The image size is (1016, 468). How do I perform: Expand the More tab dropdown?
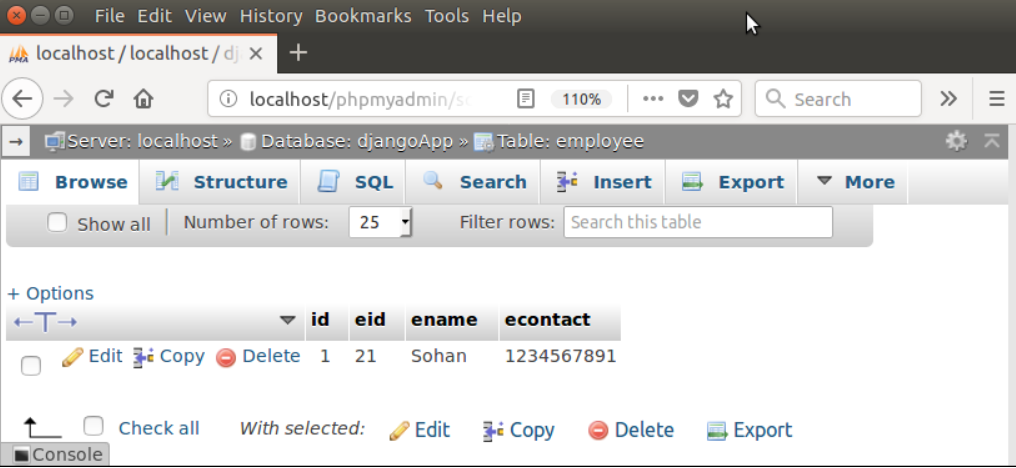point(854,182)
